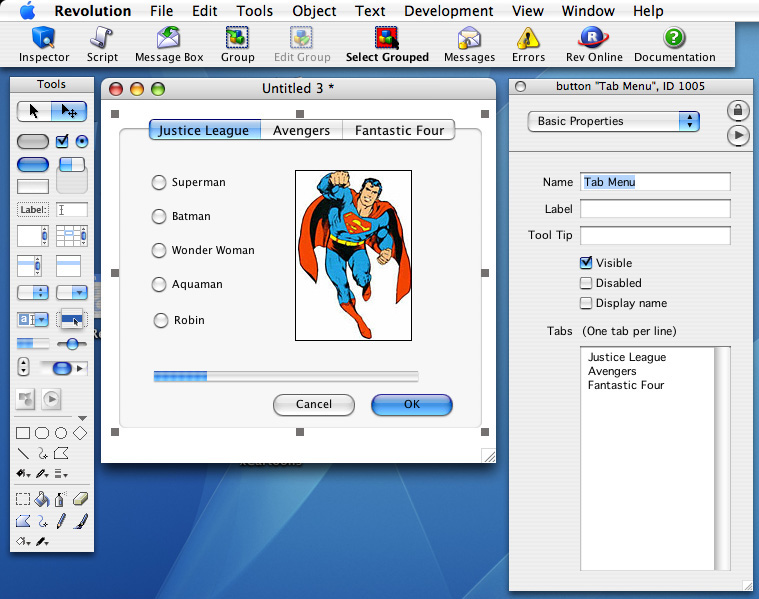
Task: Tick the Display name checkbox
Action: (586, 303)
